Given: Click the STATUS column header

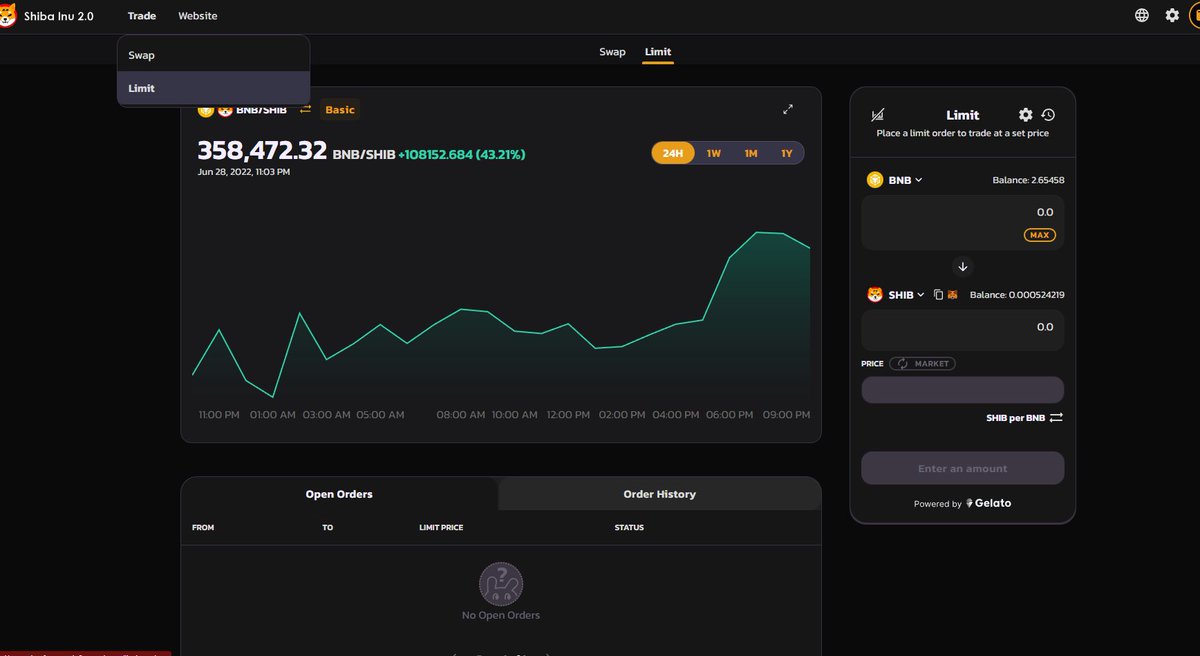Looking at the screenshot, I should [629, 527].
